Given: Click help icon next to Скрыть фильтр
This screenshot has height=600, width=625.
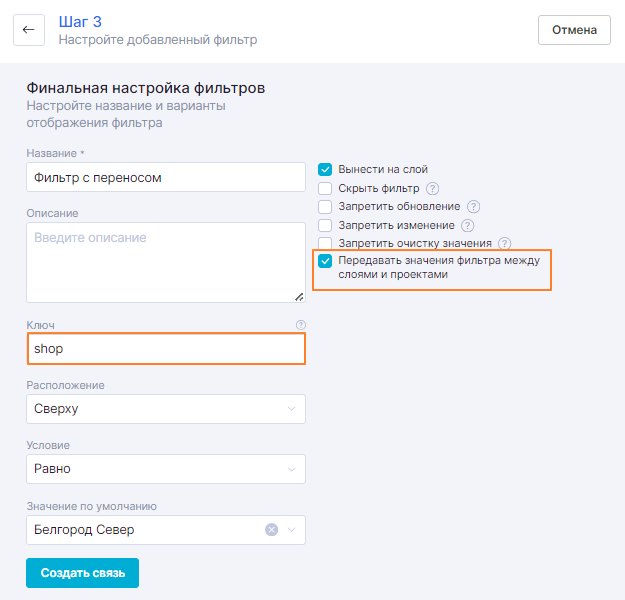Looking at the screenshot, I should pyautogui.click(x=432, y=188).
